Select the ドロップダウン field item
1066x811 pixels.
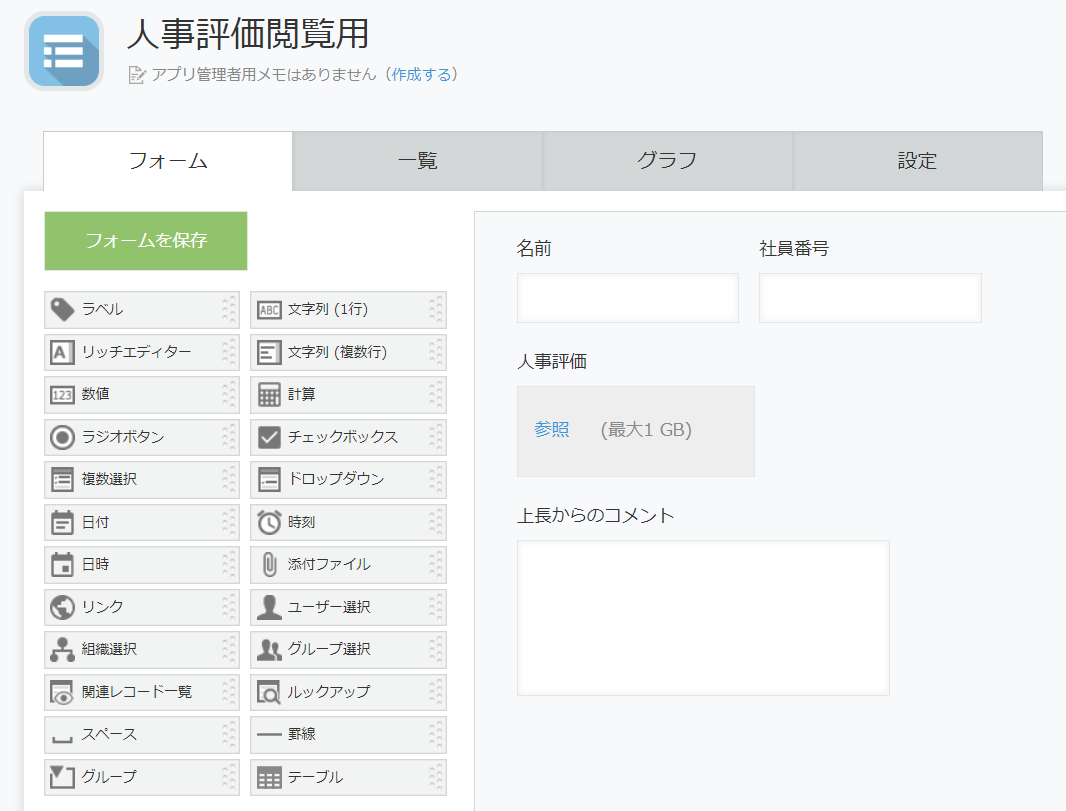[x=349, y=479]
